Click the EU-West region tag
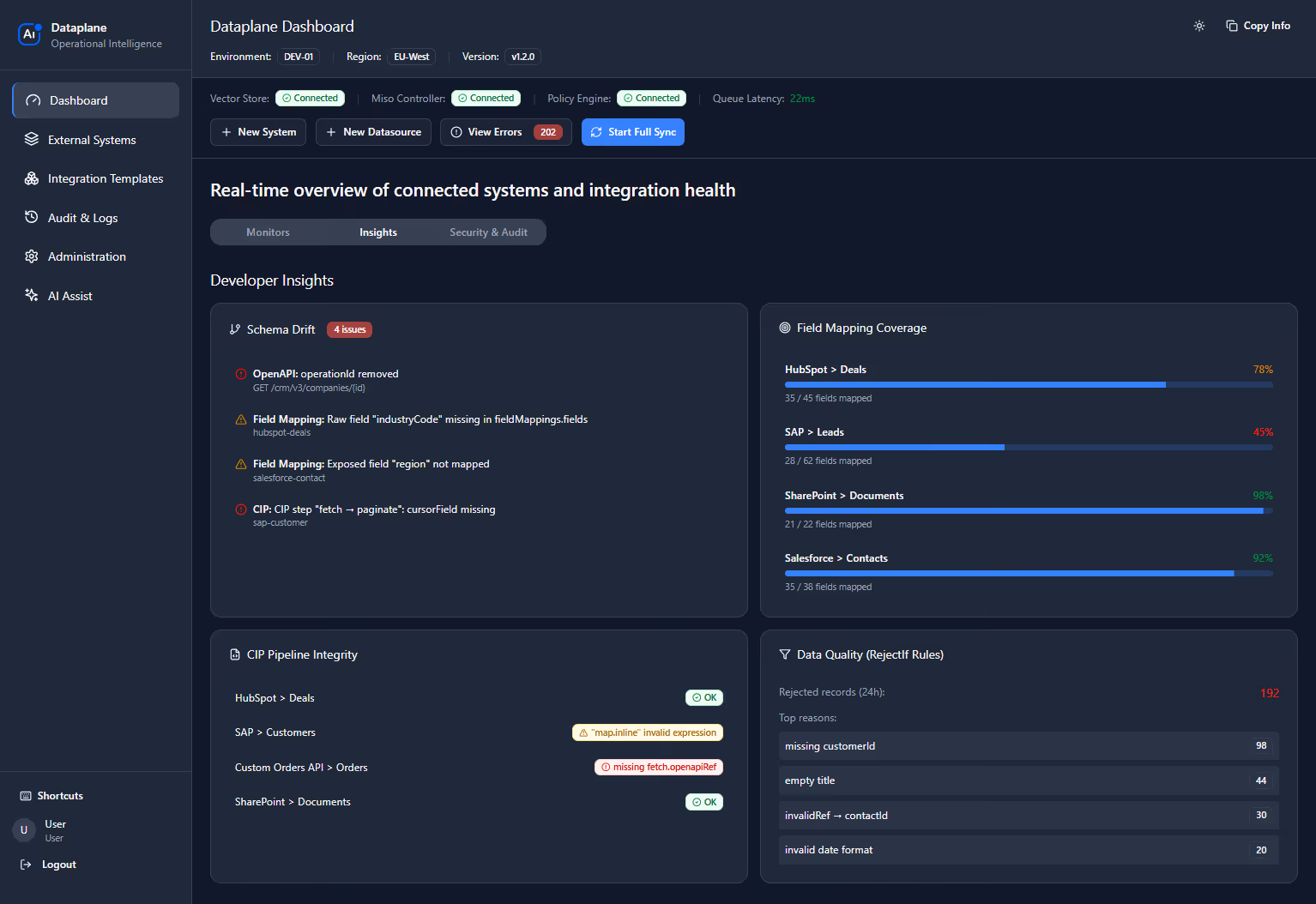This screenshot has height=904, width=1316. click(412, 57)
